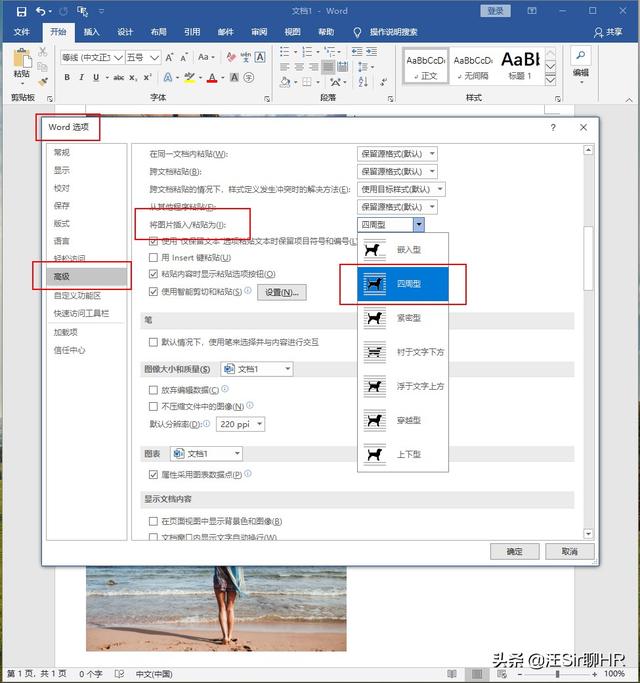This screenshot has height=683, width=640.
Task: Apply superscript formatting
Action: tap(147, 78)
